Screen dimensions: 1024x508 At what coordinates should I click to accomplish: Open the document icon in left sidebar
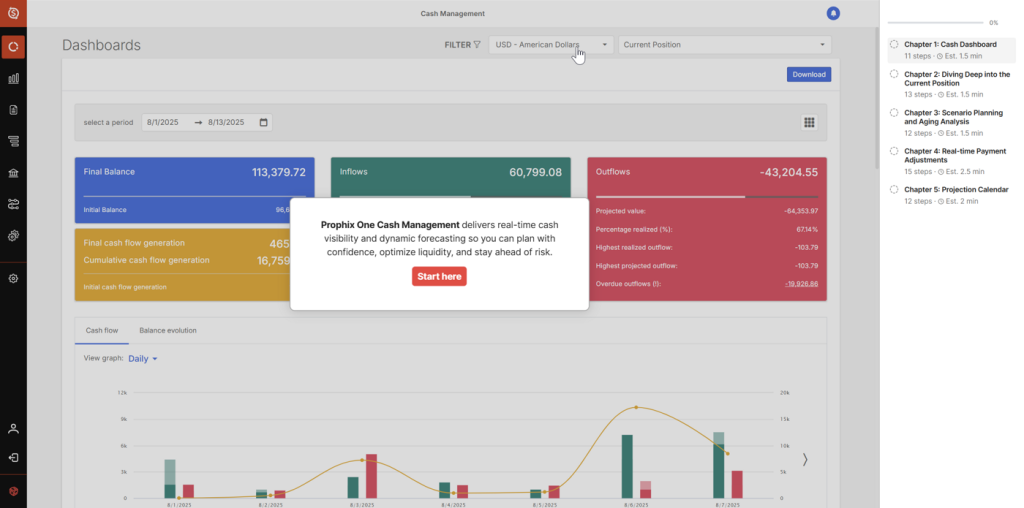pyautogui.click(x=13, y=110)
